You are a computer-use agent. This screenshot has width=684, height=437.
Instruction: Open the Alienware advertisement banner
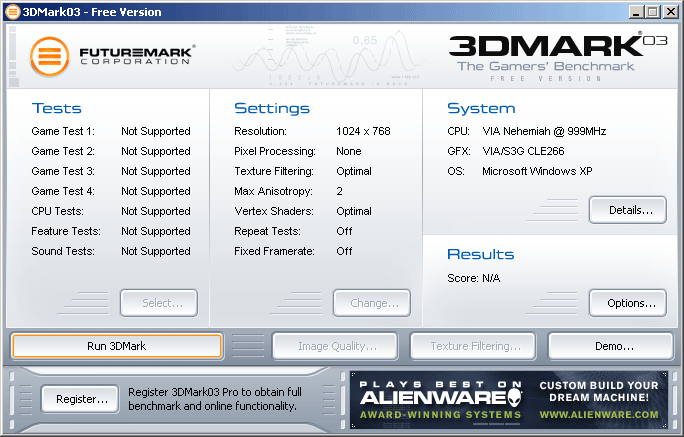(509, 400)
